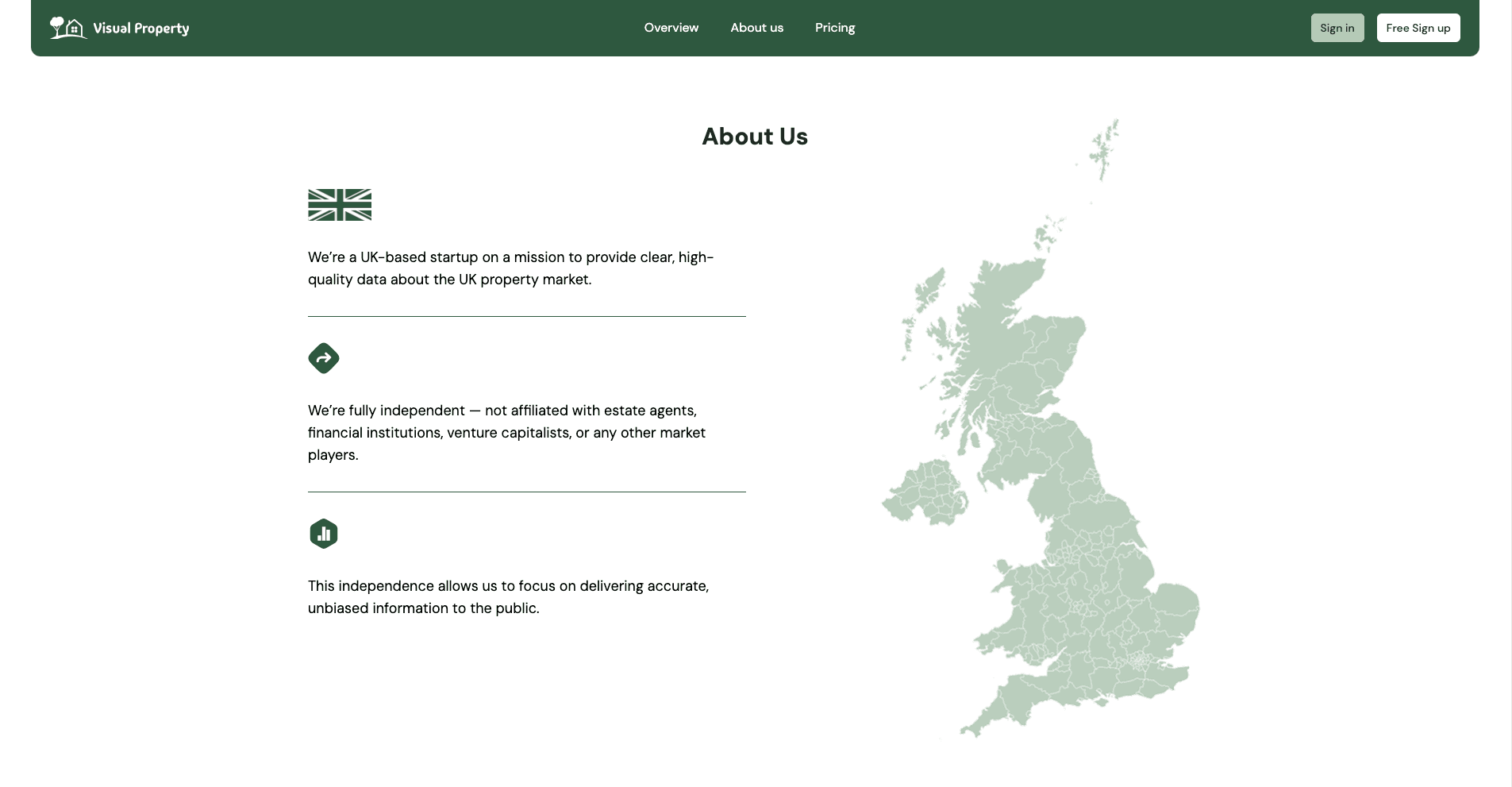Click the "We're a UK-based startup" paragraph

pyautogui.click(x=511, y=268)
